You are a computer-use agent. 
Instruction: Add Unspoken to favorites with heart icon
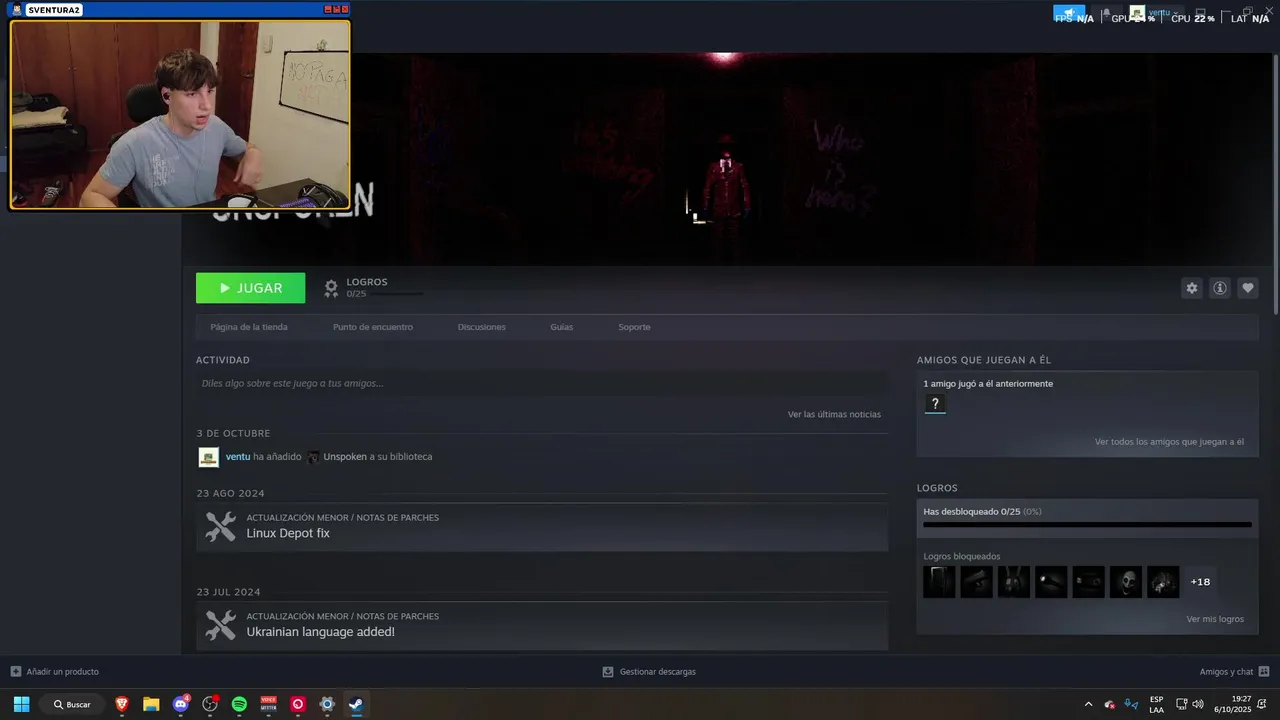1247,288
